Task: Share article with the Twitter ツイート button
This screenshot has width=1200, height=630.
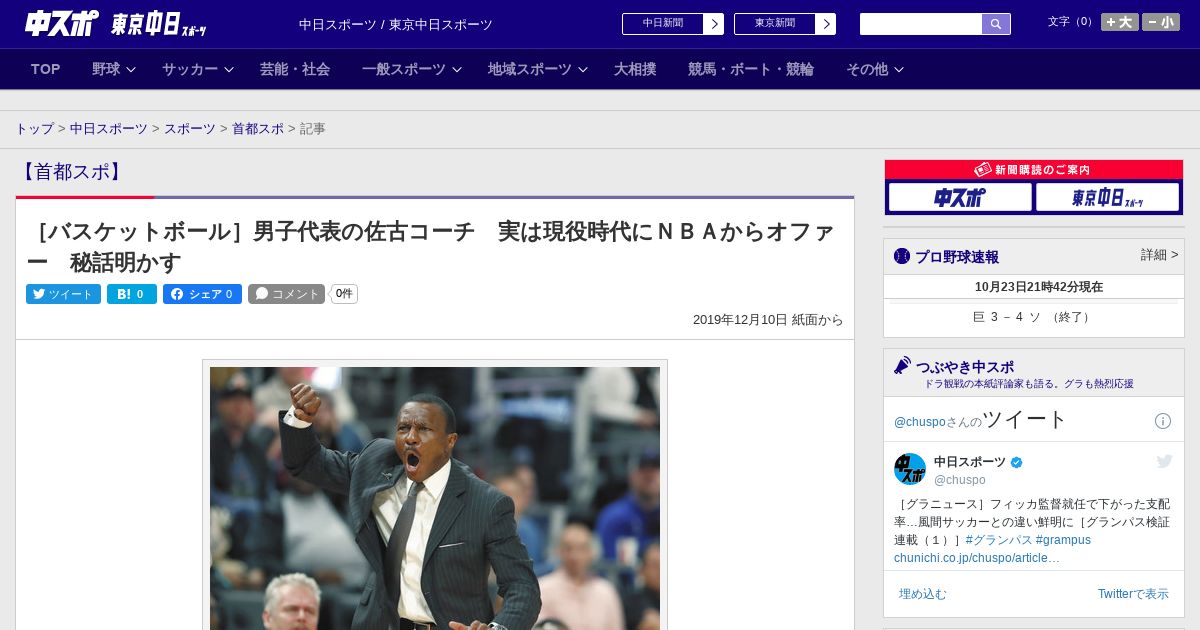Action: 63,294
